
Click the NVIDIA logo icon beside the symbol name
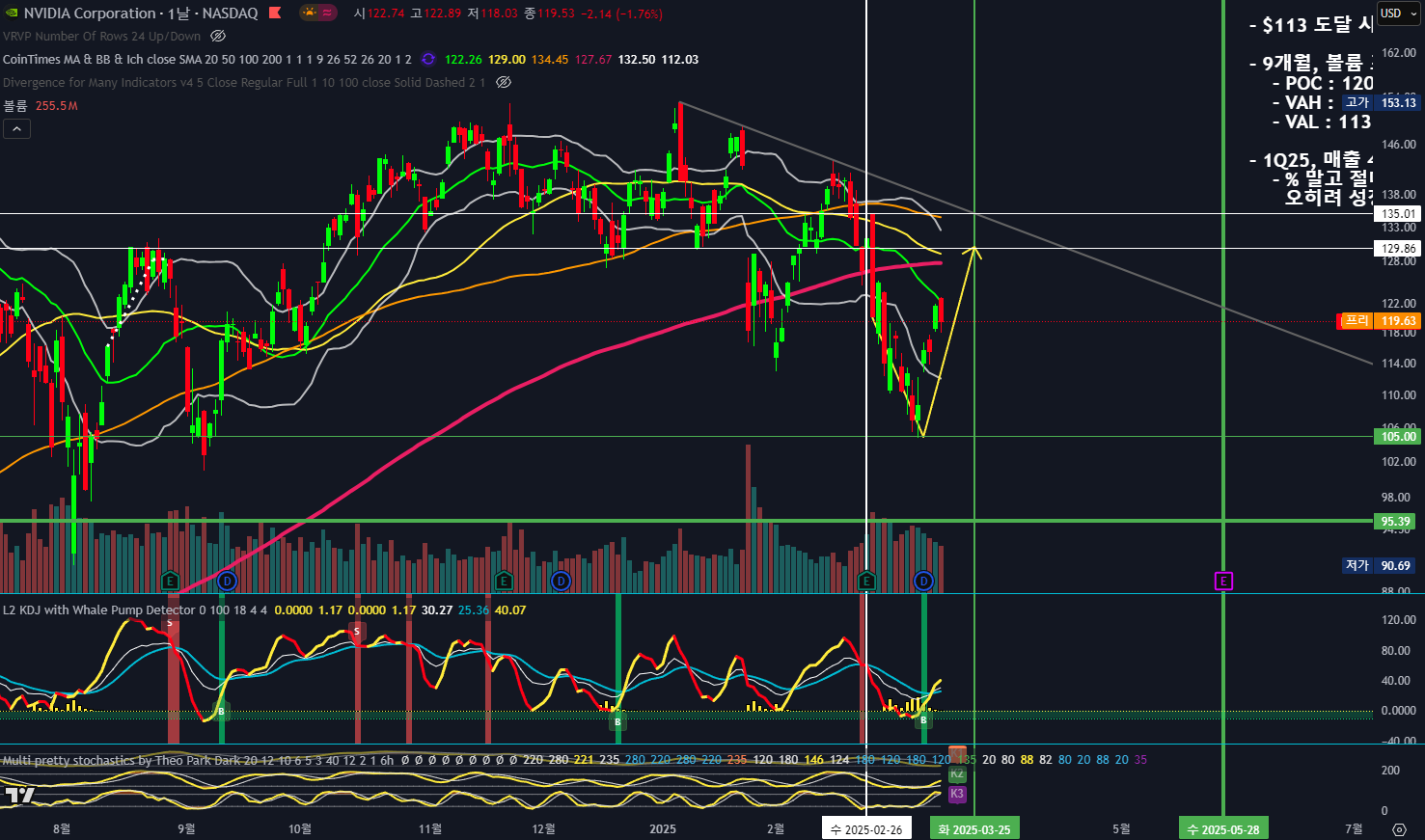(12, 14)
